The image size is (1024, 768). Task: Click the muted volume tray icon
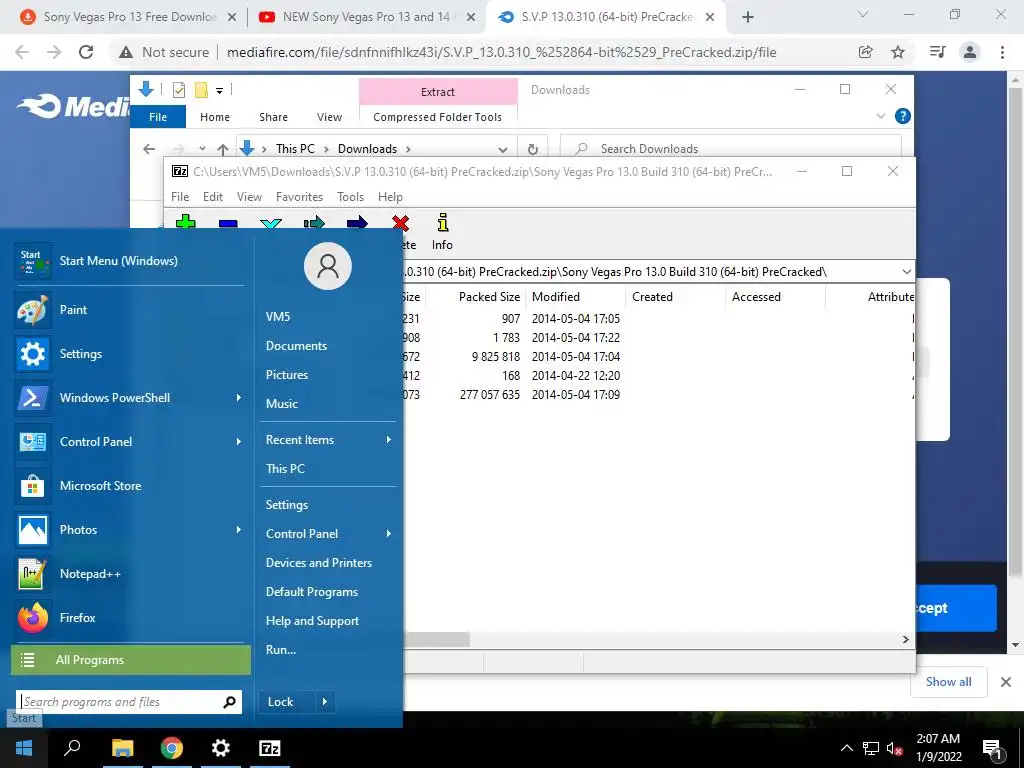[894, 748]
